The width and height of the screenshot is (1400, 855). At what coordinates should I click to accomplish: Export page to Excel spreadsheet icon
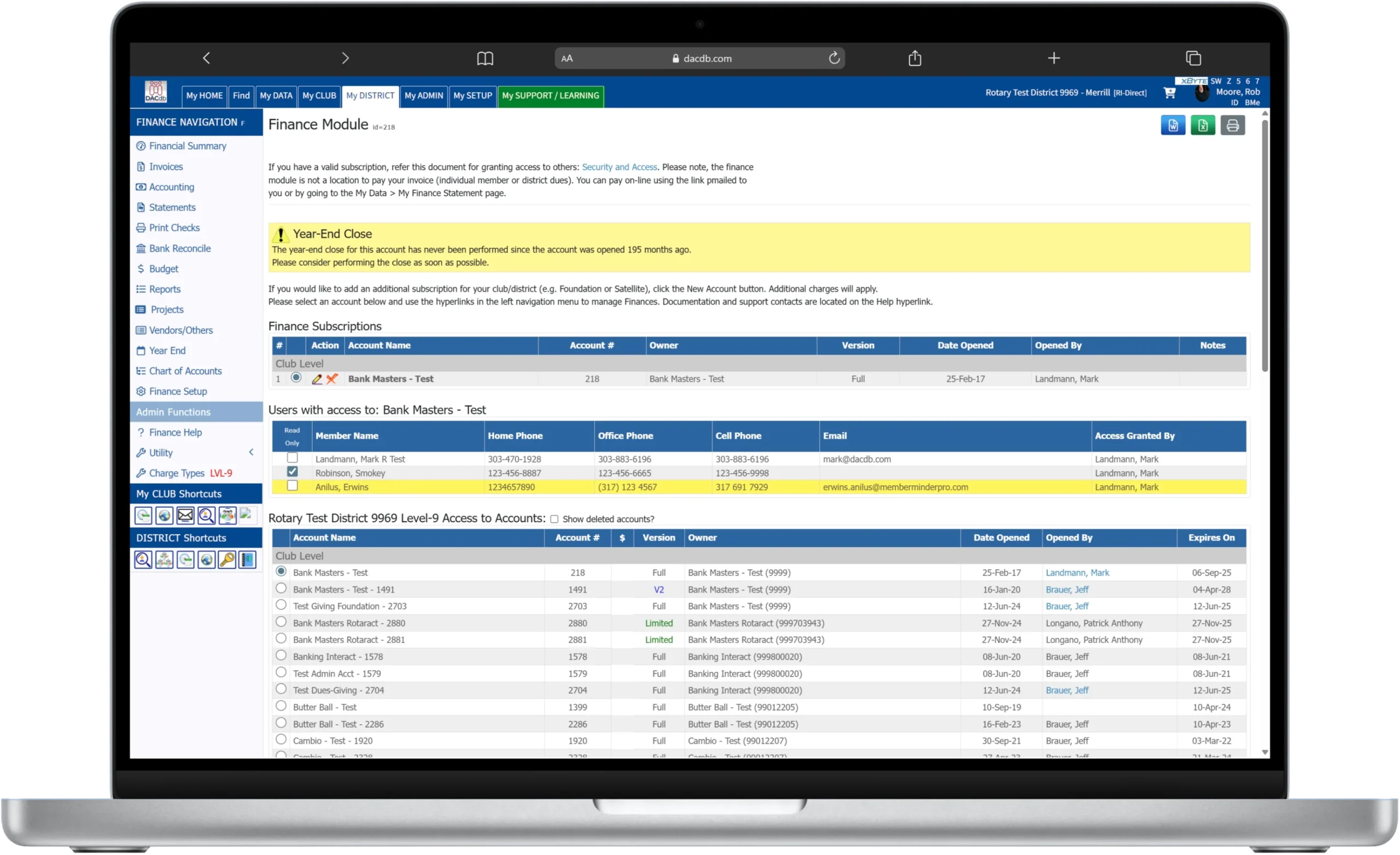point(1202,125)
